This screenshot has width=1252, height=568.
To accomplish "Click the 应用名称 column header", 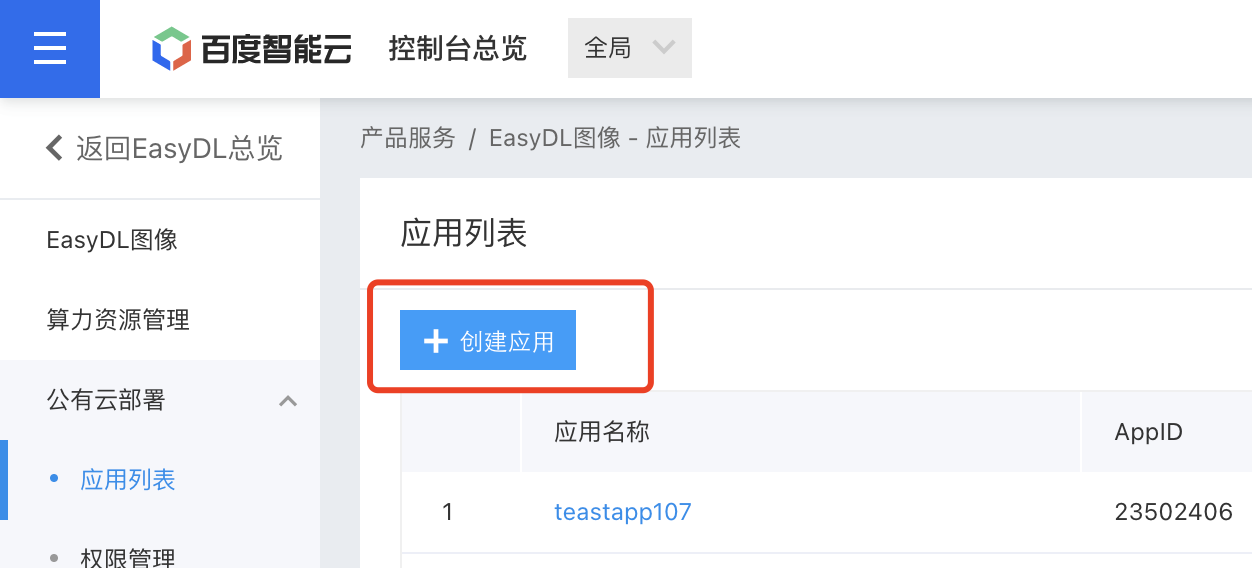I will [602, 431].
